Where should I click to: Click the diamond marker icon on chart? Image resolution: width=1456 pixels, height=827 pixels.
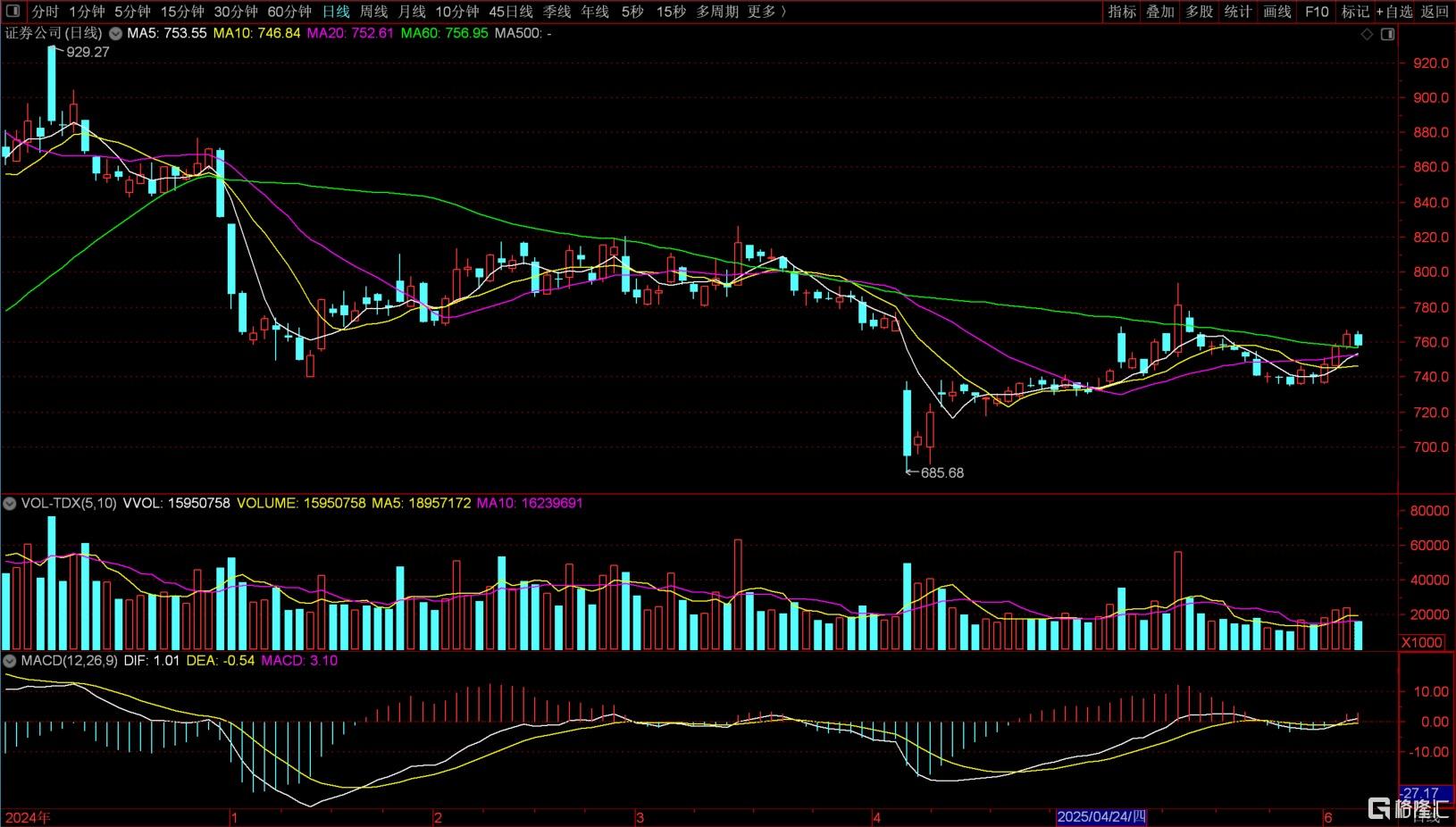pos(1367,34)
